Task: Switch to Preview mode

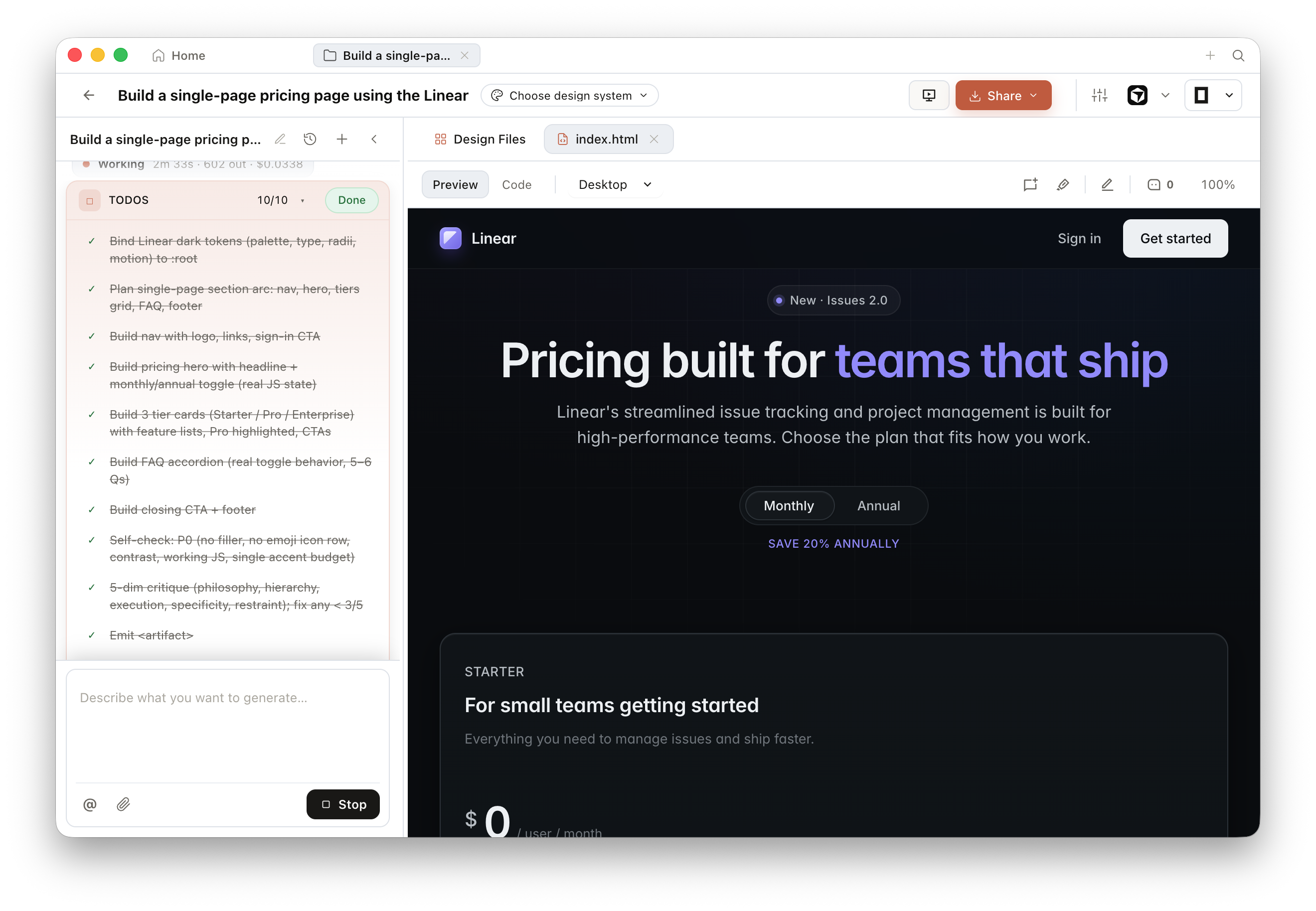Action: (x=455, y=184)
